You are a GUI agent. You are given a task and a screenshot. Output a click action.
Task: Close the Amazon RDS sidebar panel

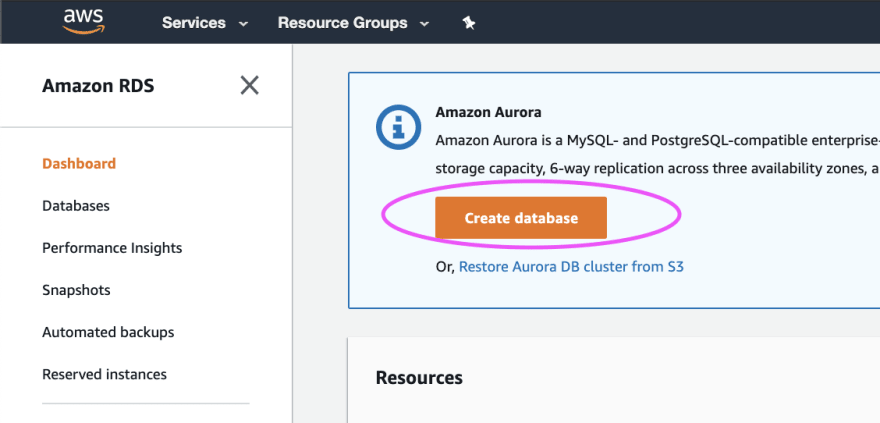(249, 85)
